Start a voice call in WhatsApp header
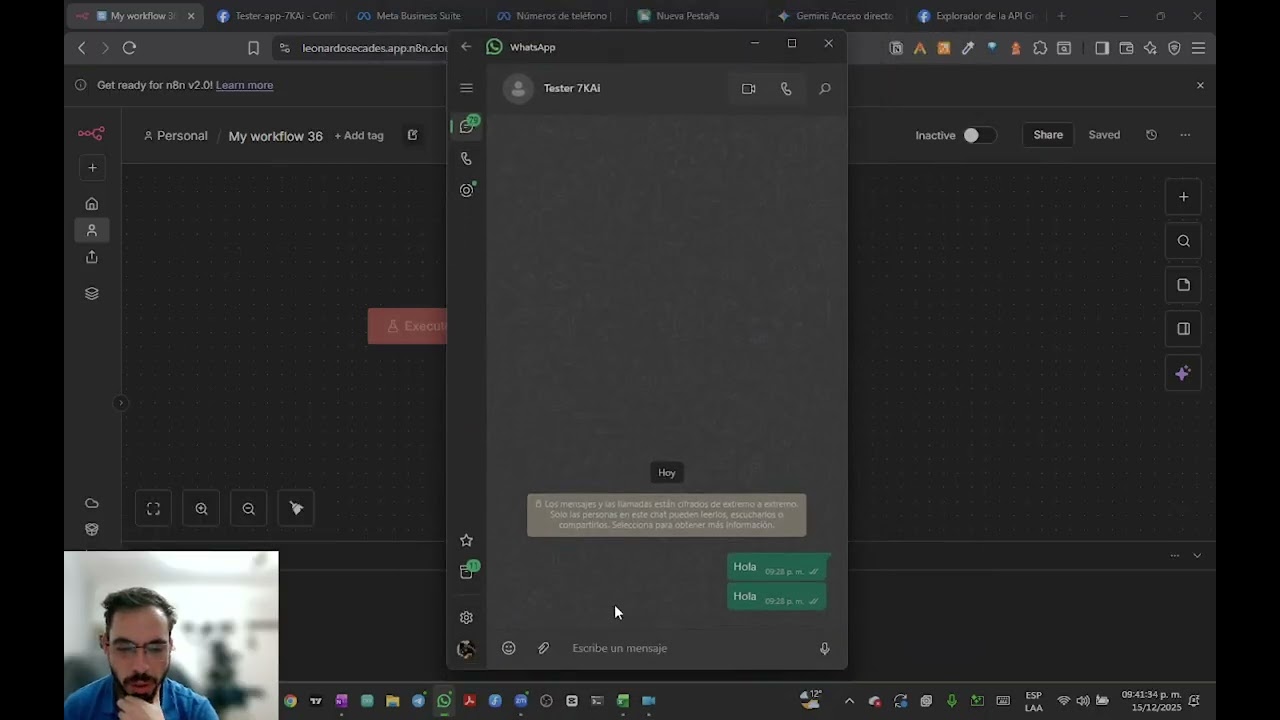The height and width of the screenshot is (720, 1280). tap(786, 89)
